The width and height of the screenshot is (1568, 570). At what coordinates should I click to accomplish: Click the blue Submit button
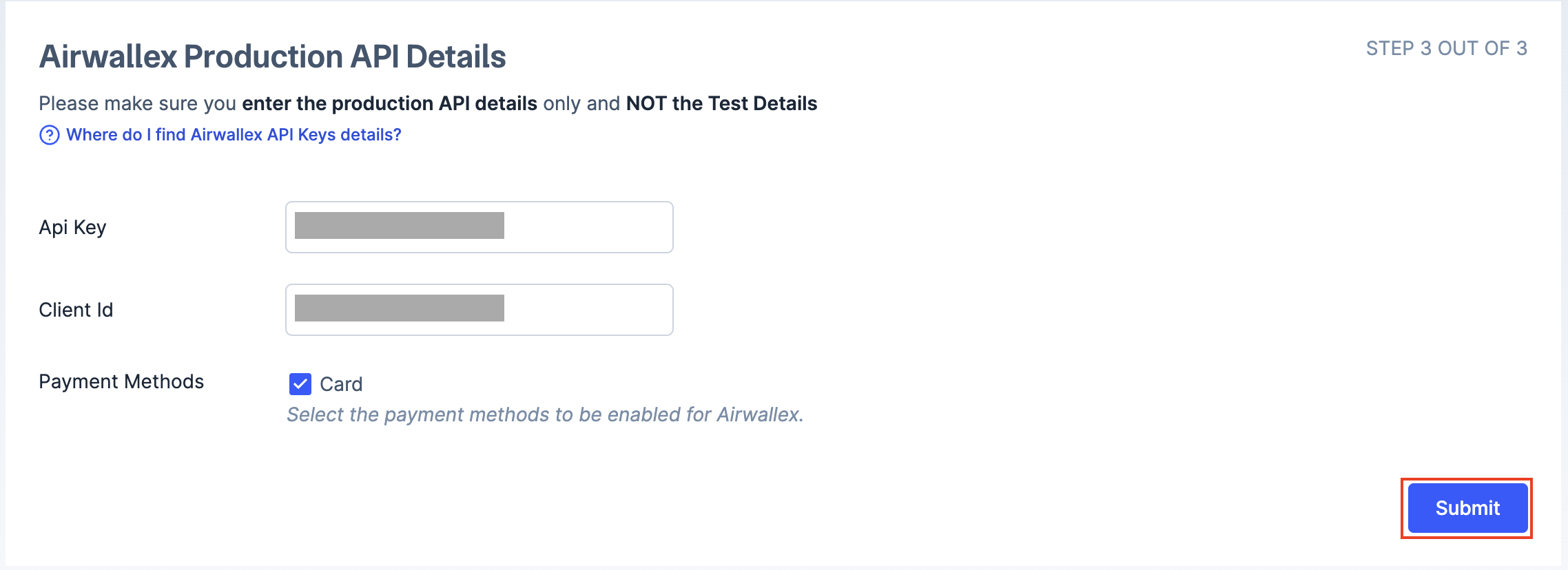pyautogui.click(x=1467, y=508)
